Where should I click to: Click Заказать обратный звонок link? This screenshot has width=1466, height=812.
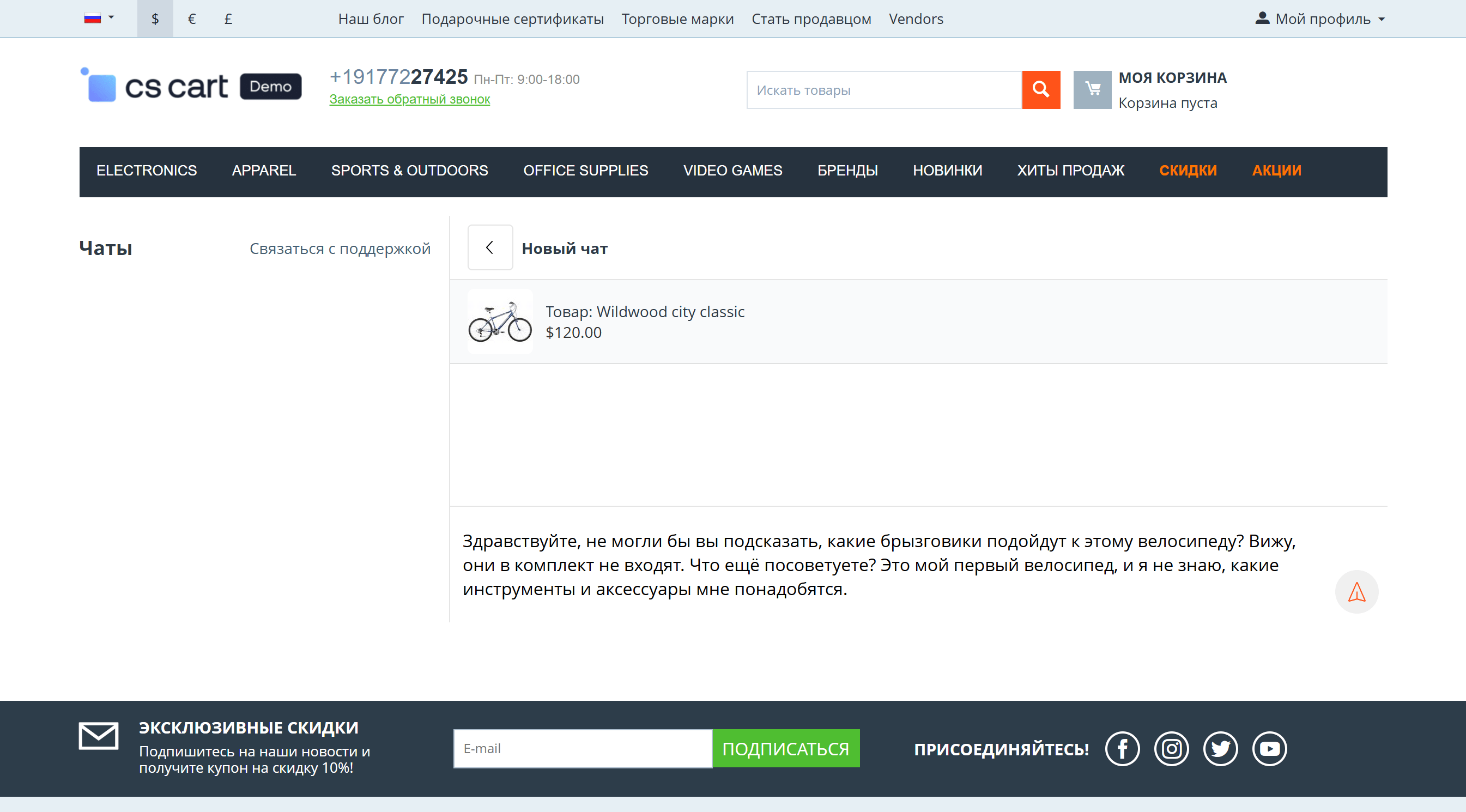coord(409,99)
